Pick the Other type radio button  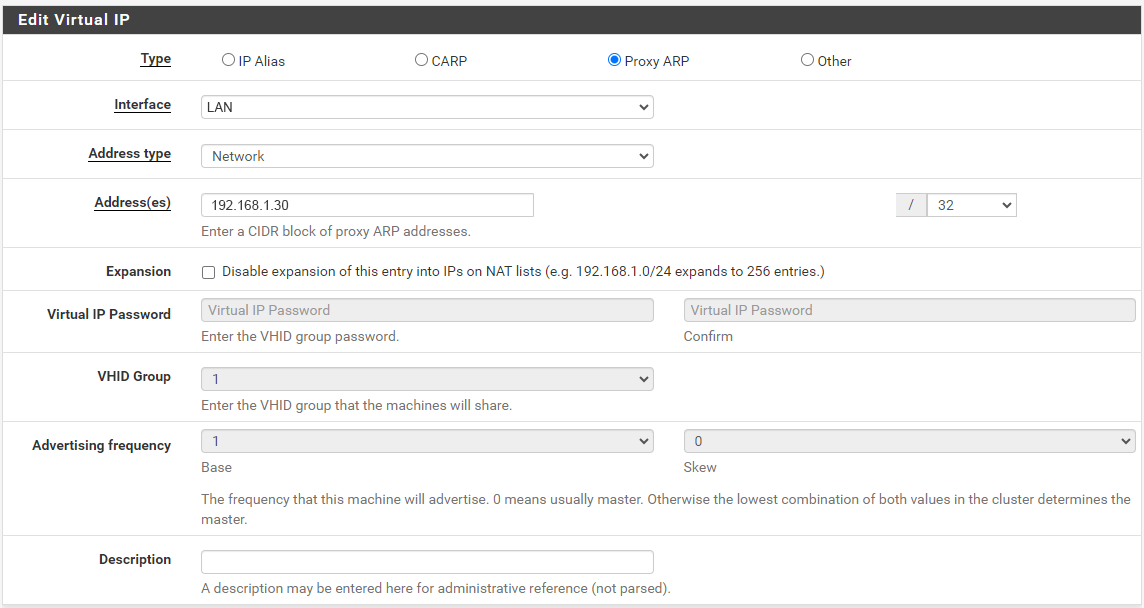[x=807, y=60]
